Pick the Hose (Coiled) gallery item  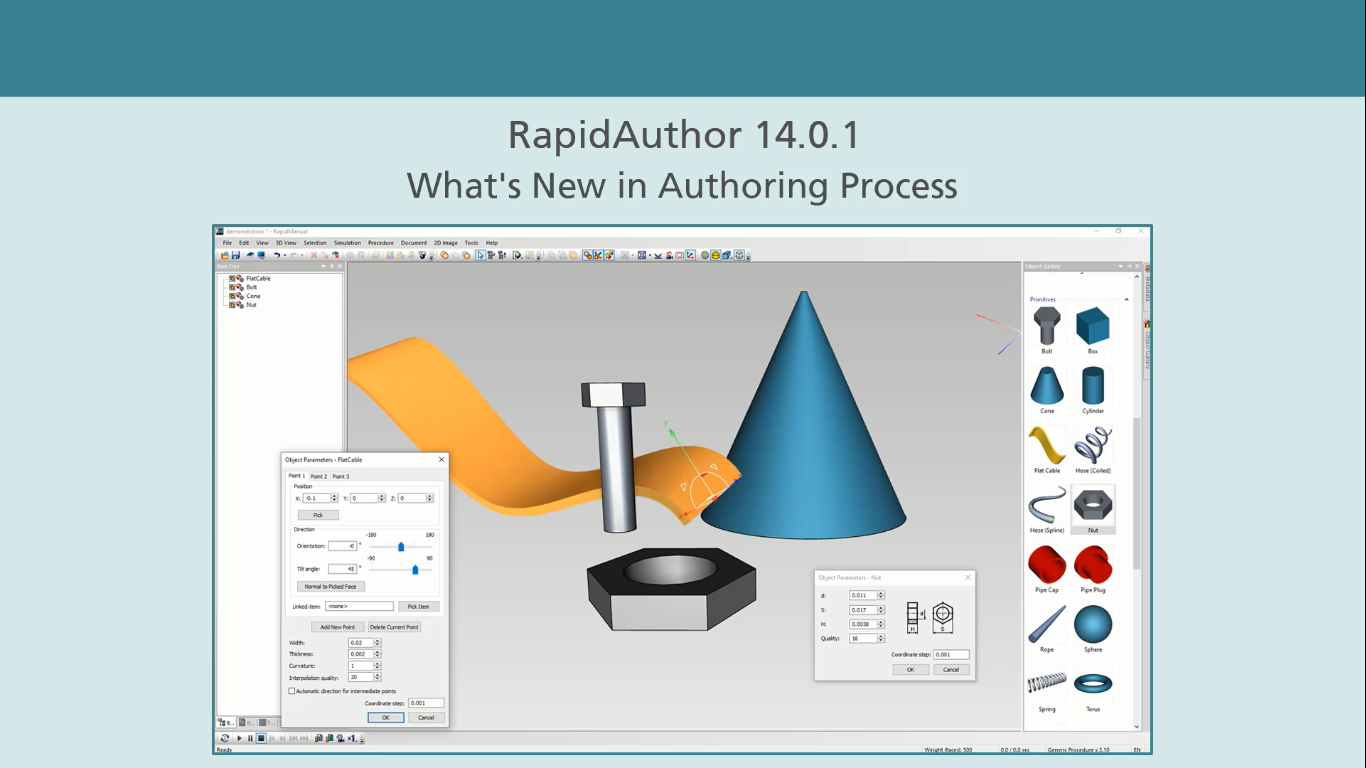point(1093,450)
